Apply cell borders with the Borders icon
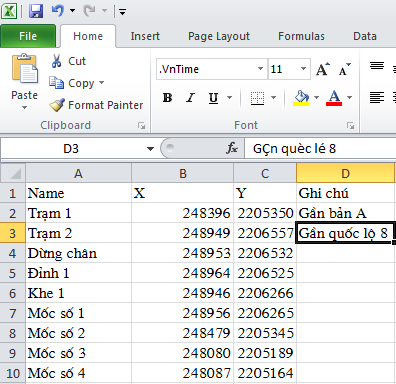This screenshot has width=396, height=384. pos(257,98)
